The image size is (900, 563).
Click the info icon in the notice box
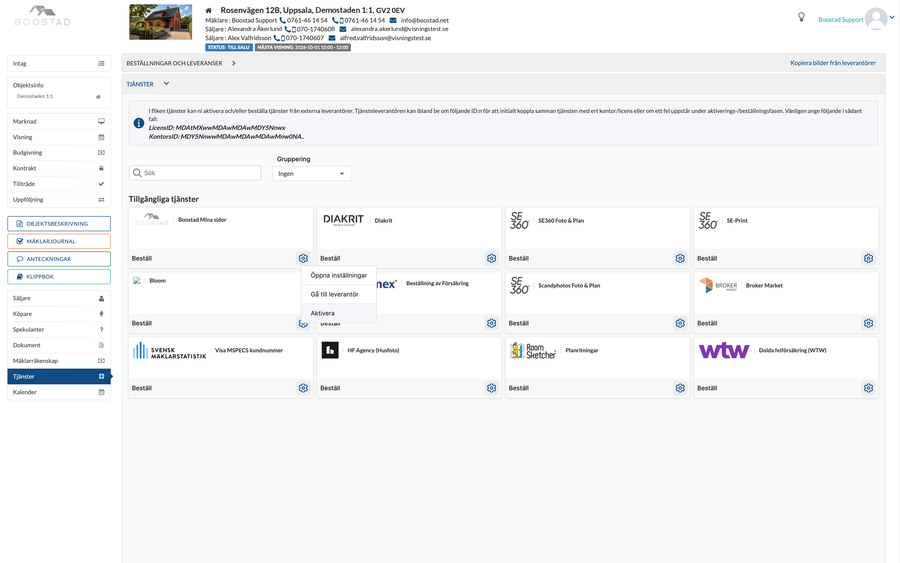139,123
